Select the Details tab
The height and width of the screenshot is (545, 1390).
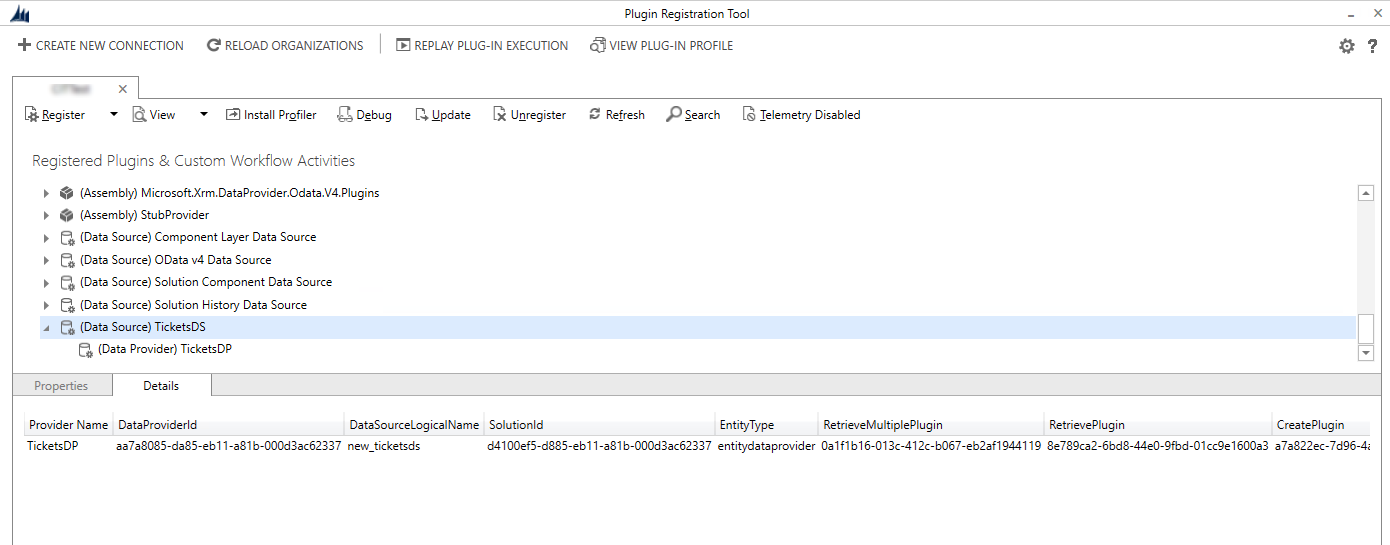[x=161, y=385]
